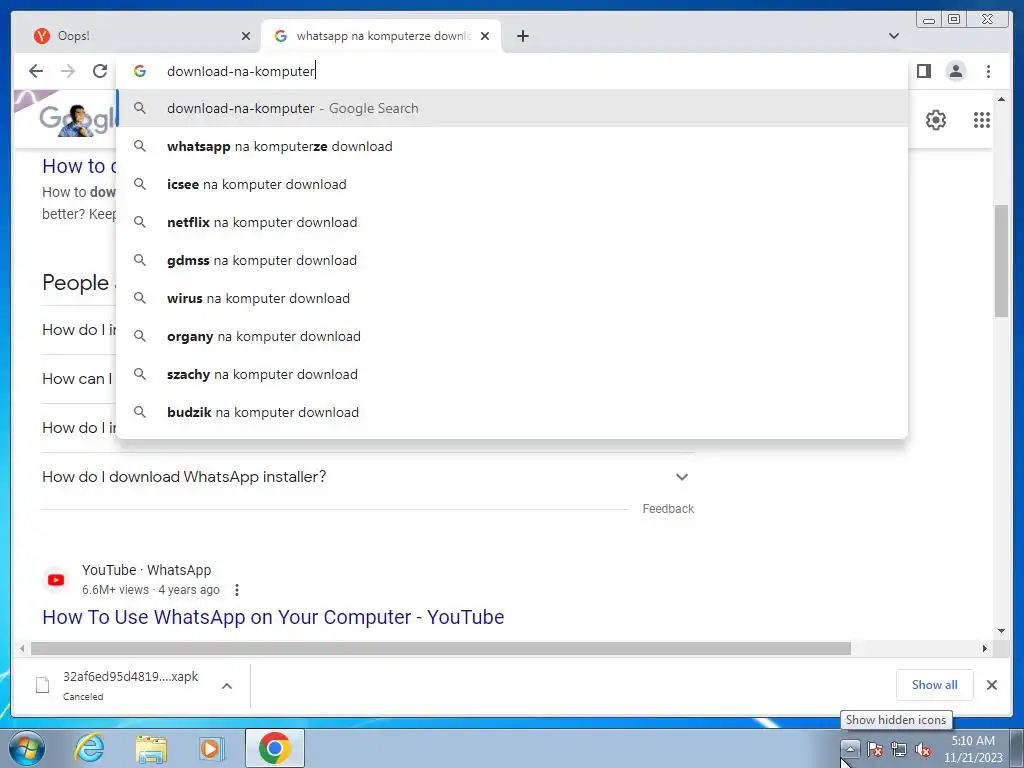Choose suggestion whatsapp na komputerze download
The width and height of the screenshot is (1024, 768).
pyautogui.click(x=512, y=146)
